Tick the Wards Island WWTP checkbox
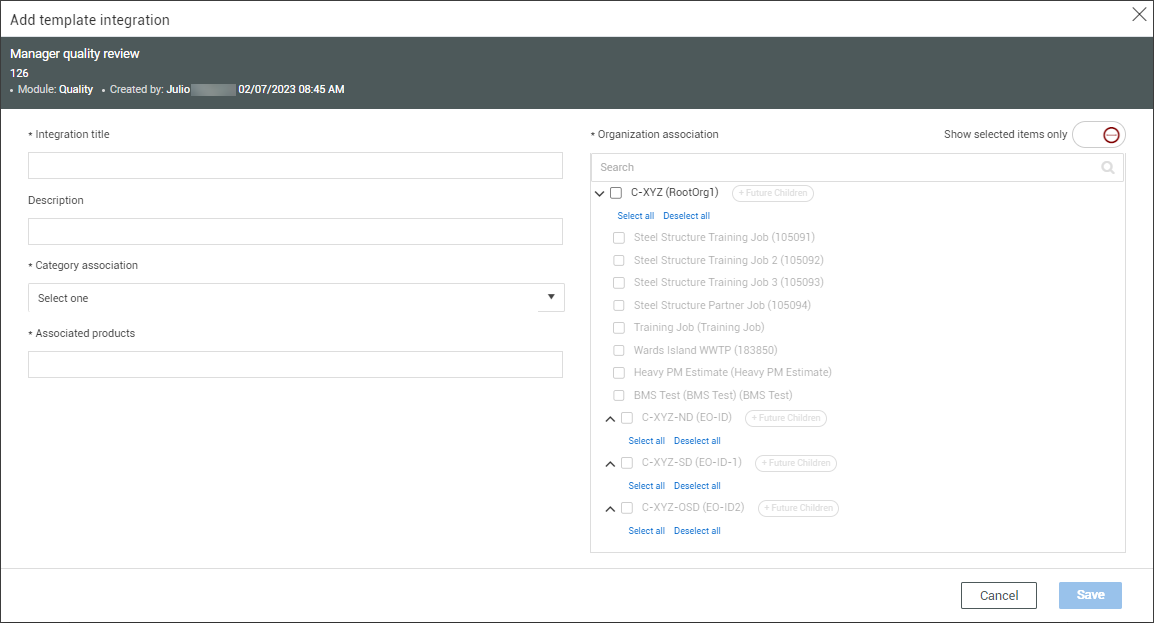 click(x=619, y=350)
